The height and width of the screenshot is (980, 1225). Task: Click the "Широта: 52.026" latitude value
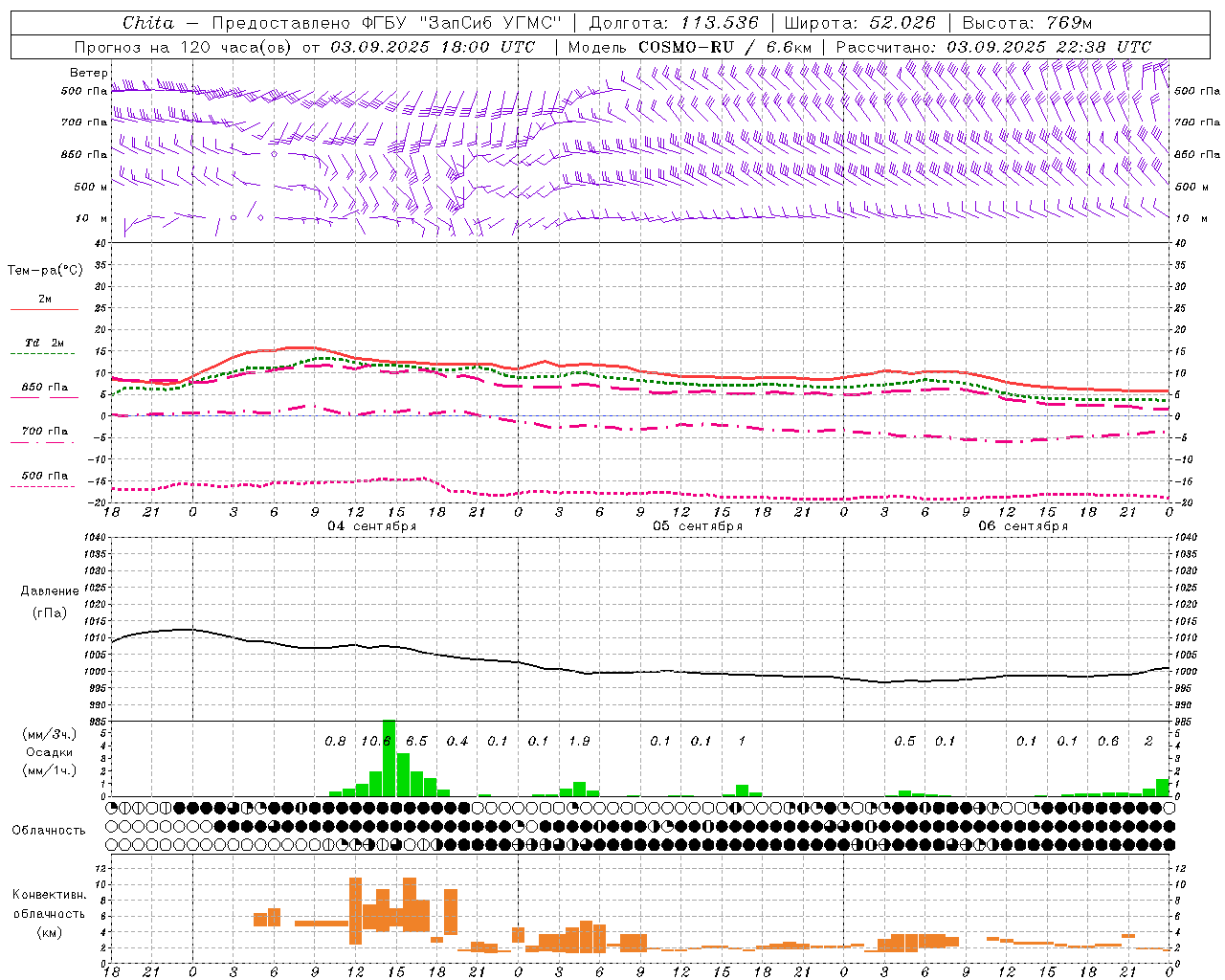pyautogui.click(x=859, y=23)
